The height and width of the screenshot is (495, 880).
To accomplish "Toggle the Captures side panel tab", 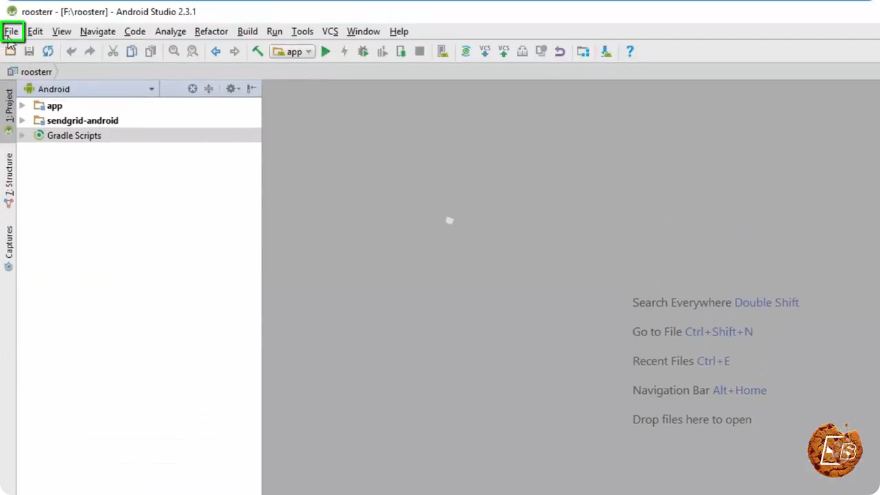I will [x=8, y=248].
